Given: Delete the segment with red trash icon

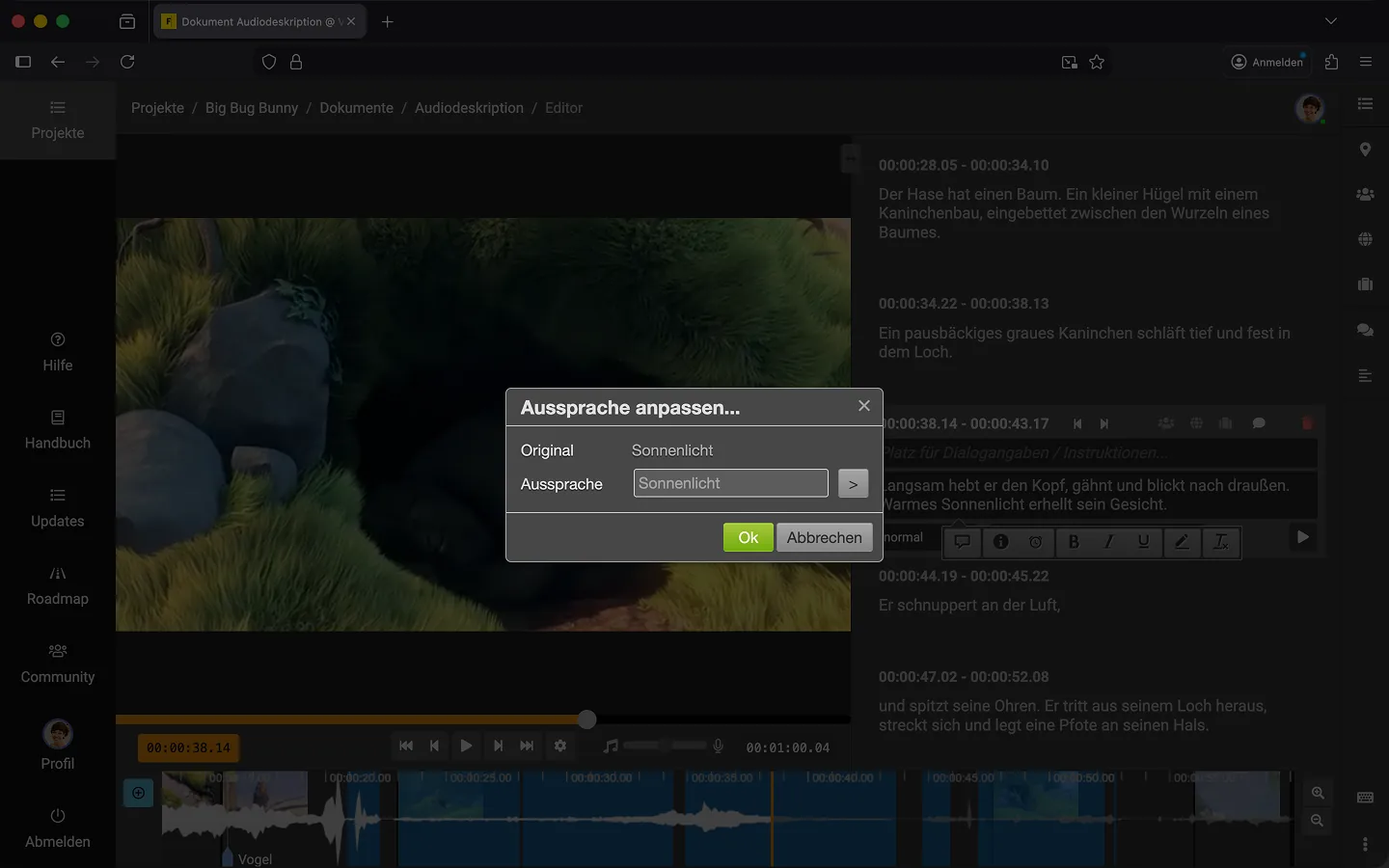Looking at the screenshot, I should [x=1307, y=423].
